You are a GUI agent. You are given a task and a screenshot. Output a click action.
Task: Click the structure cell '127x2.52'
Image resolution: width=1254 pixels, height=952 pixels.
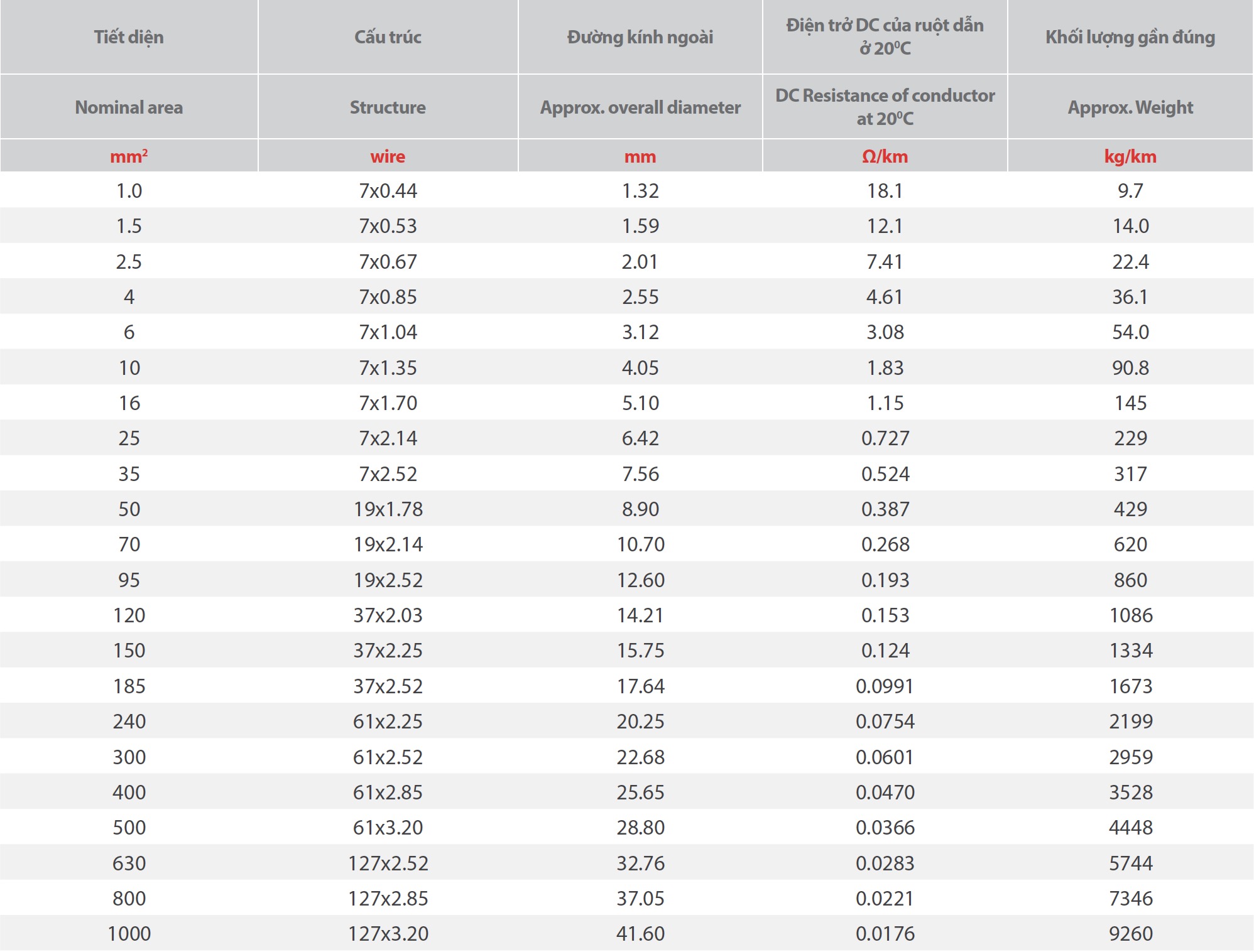[388, 863]
